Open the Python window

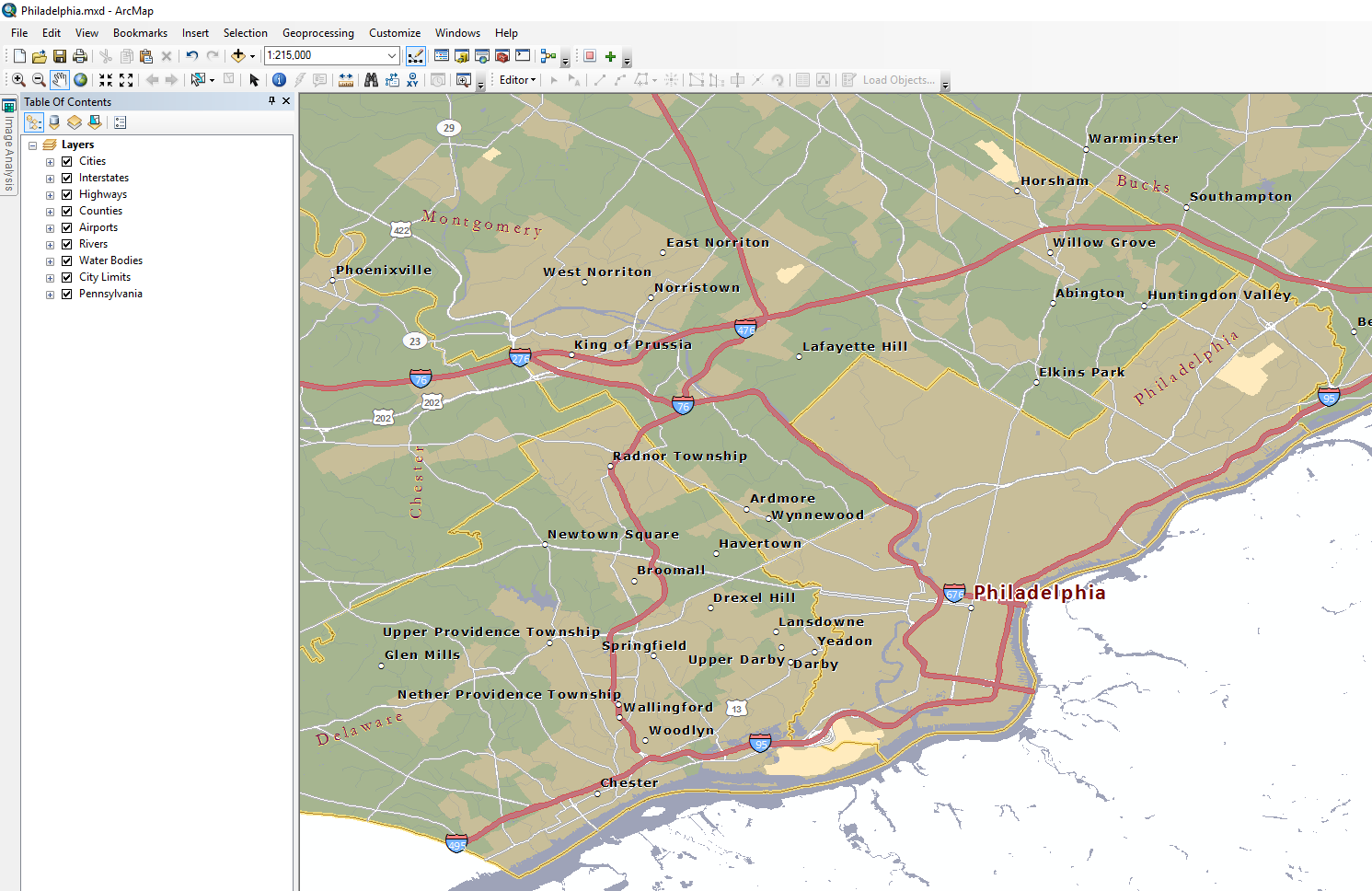[x=523, y=56]
